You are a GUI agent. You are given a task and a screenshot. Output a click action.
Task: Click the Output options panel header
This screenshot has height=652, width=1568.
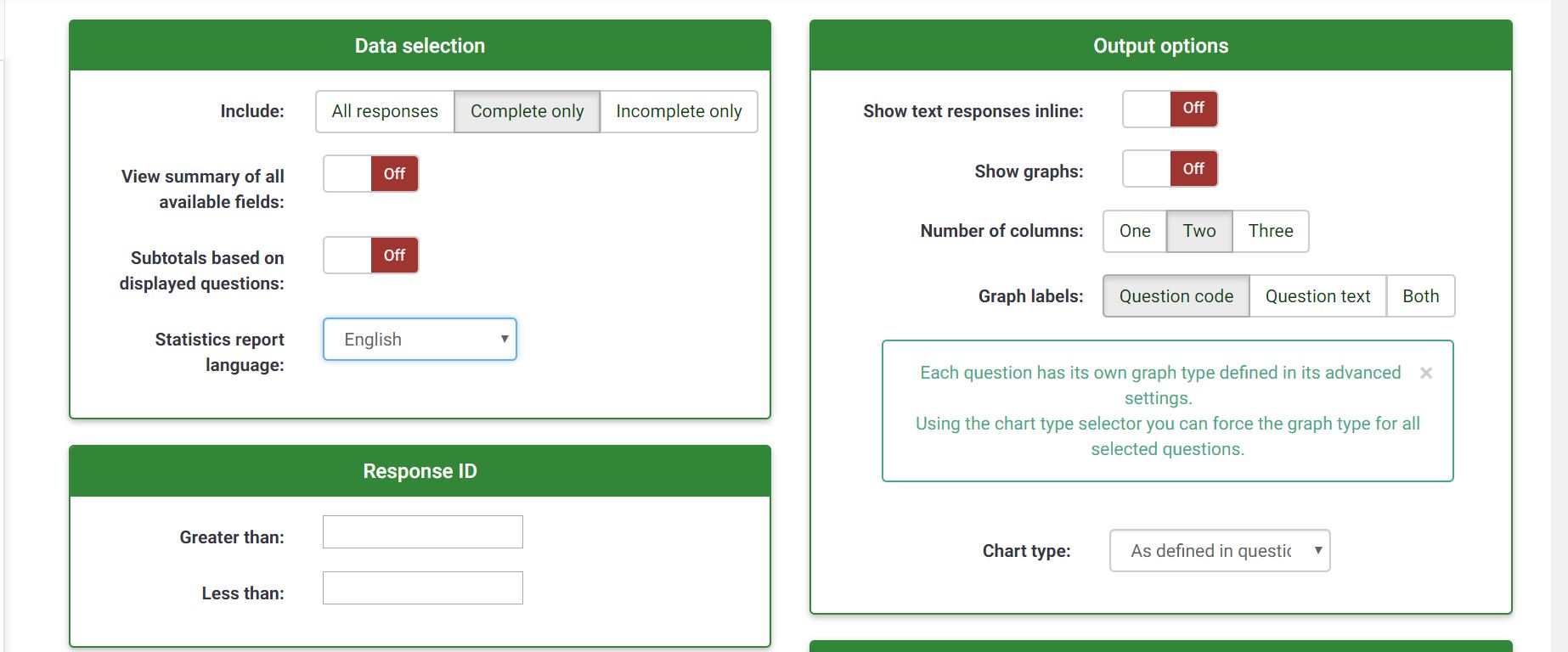point(1160,46)
